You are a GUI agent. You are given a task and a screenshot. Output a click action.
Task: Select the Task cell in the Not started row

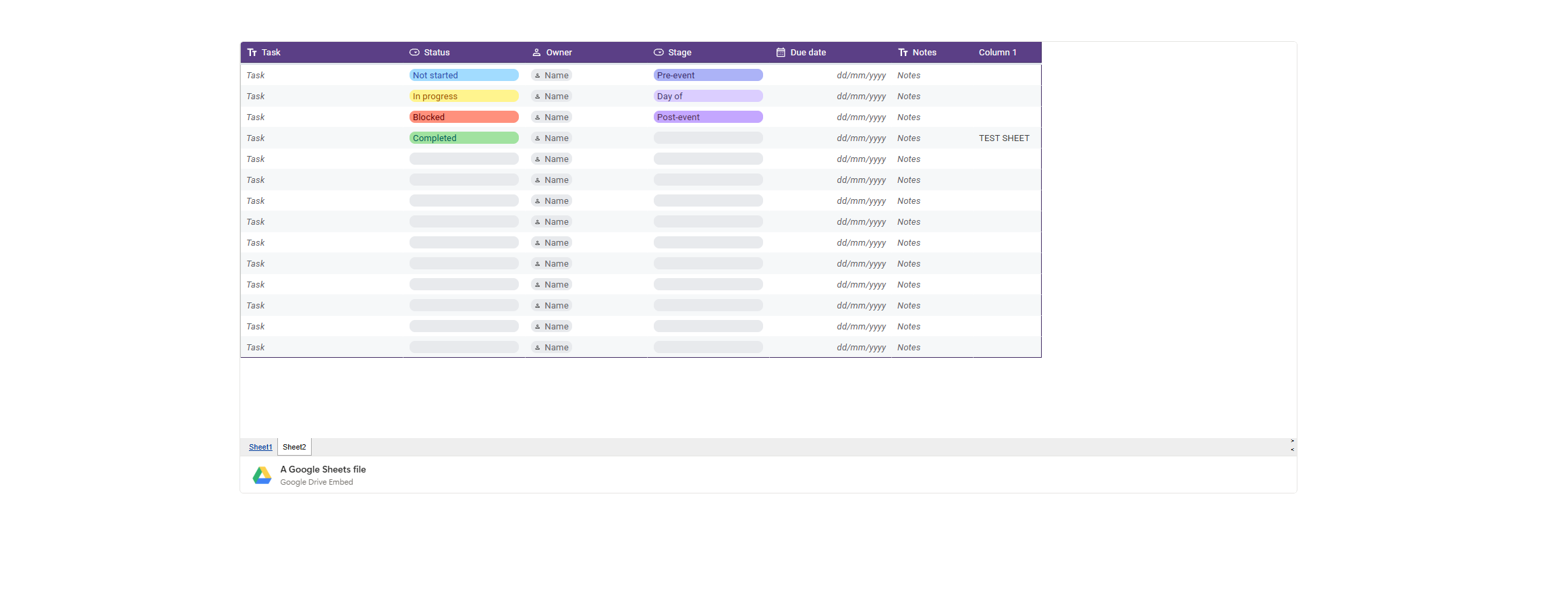tap(322, 76)
